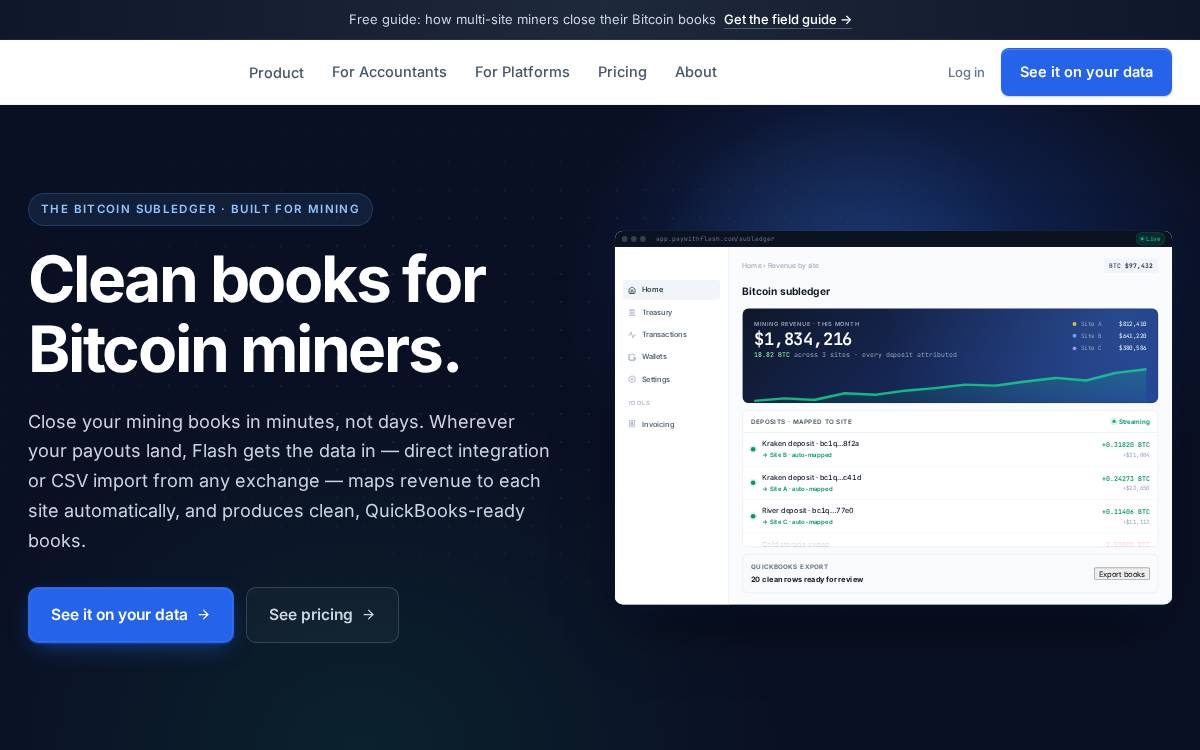Click the +0.11406 BTC amount
The width and height of the screenshot is (1200, 750).
(x=1126, y=512)
